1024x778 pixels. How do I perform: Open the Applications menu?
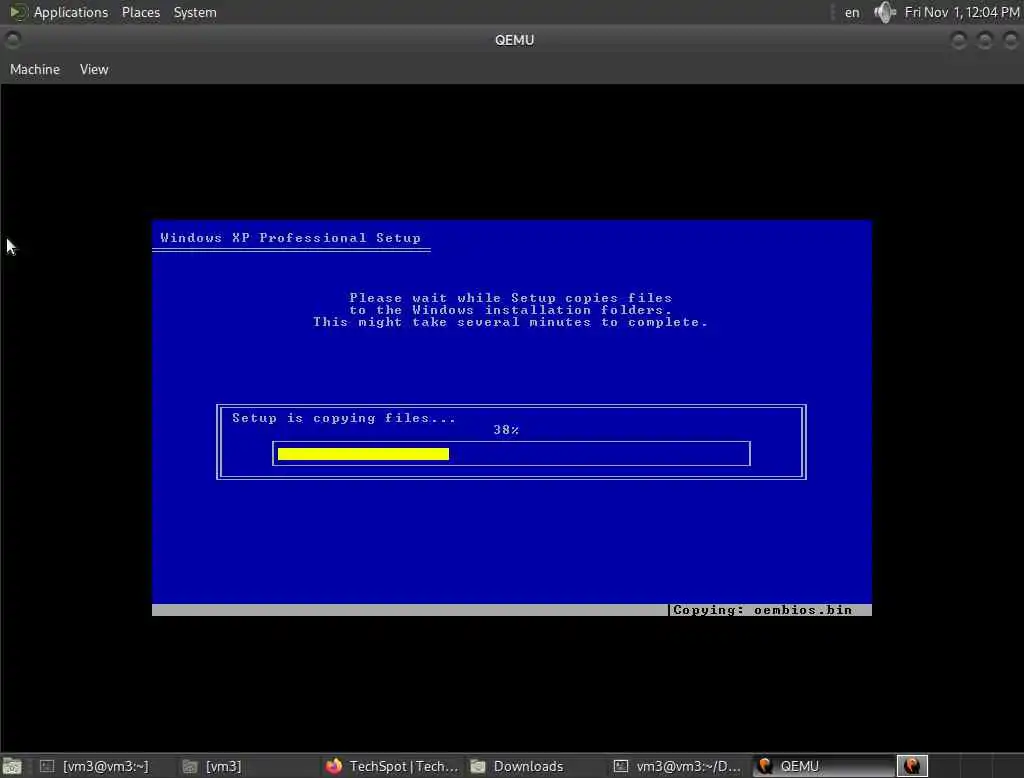coord(71,12)
